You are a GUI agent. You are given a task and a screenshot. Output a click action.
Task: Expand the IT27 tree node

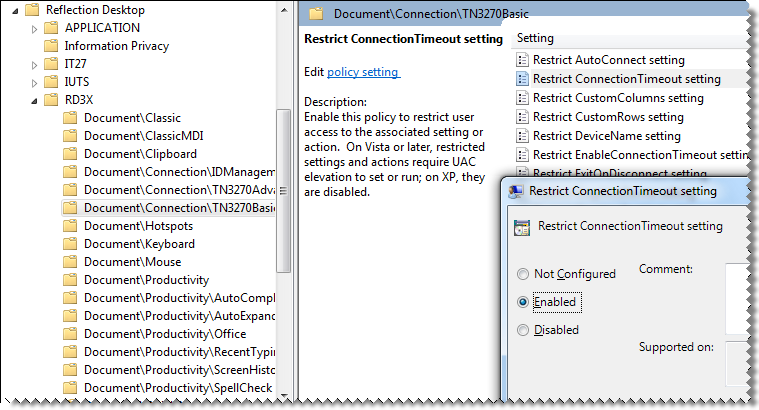click(x=35, y=64)
